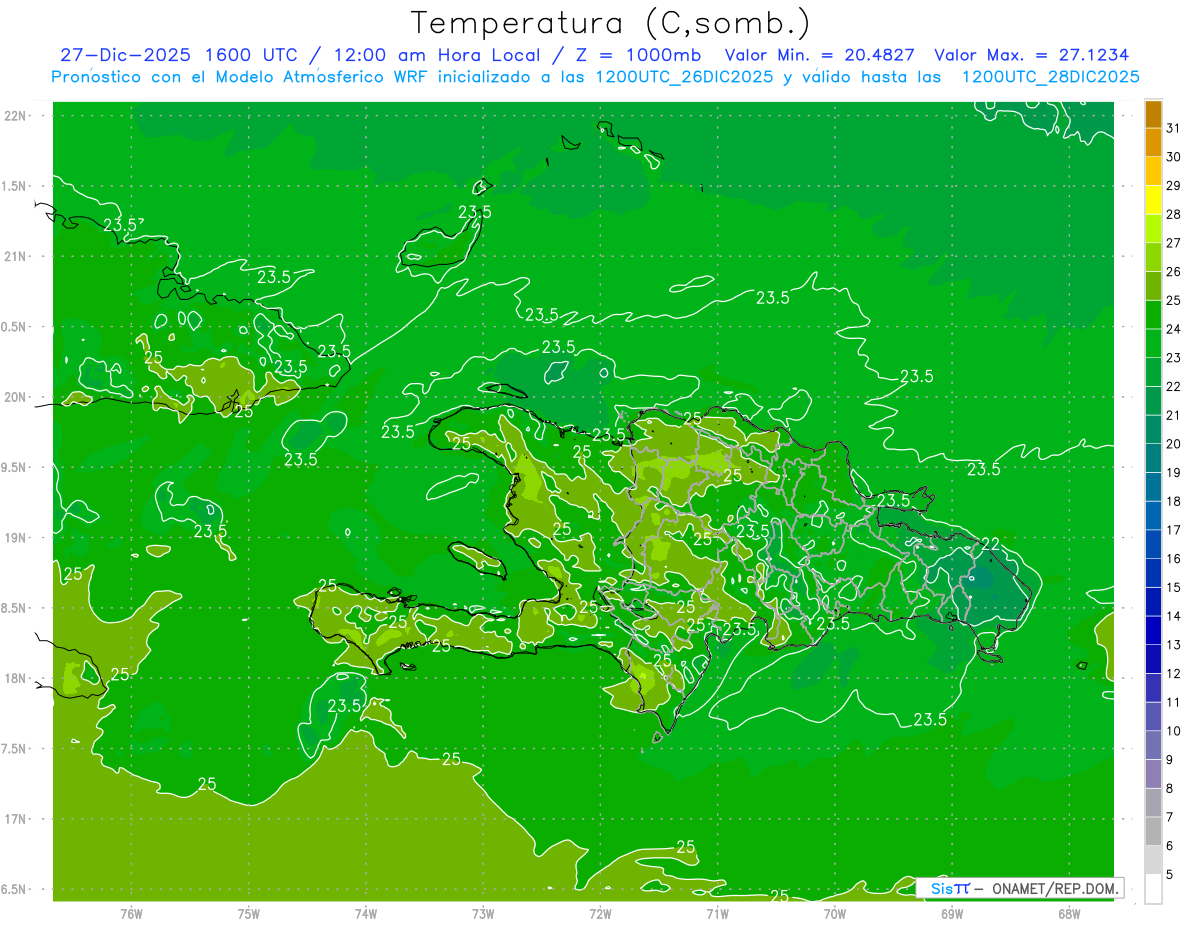Click the '1200UTC_28DIC2025' valid-until time
1200x927 pixels.
click(1050, 77)
